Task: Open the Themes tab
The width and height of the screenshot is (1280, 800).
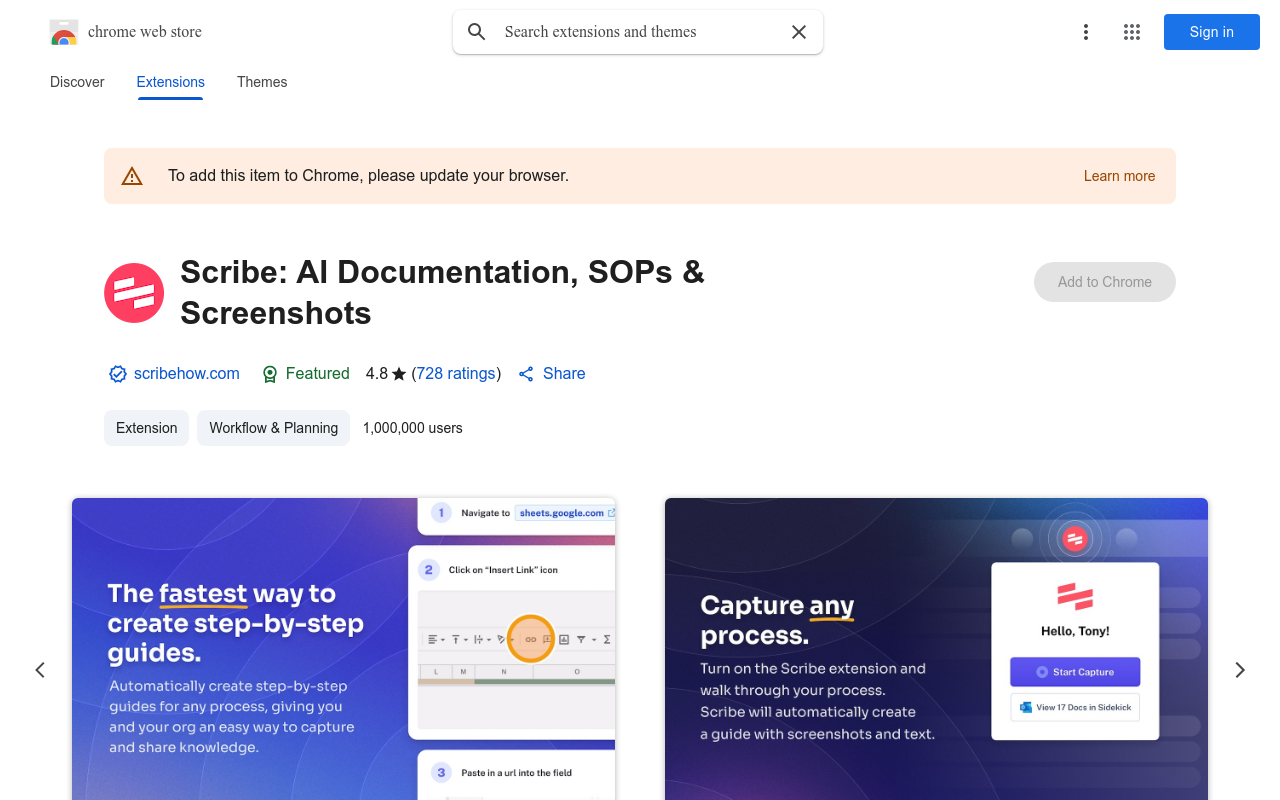Action: coord(262,82)
